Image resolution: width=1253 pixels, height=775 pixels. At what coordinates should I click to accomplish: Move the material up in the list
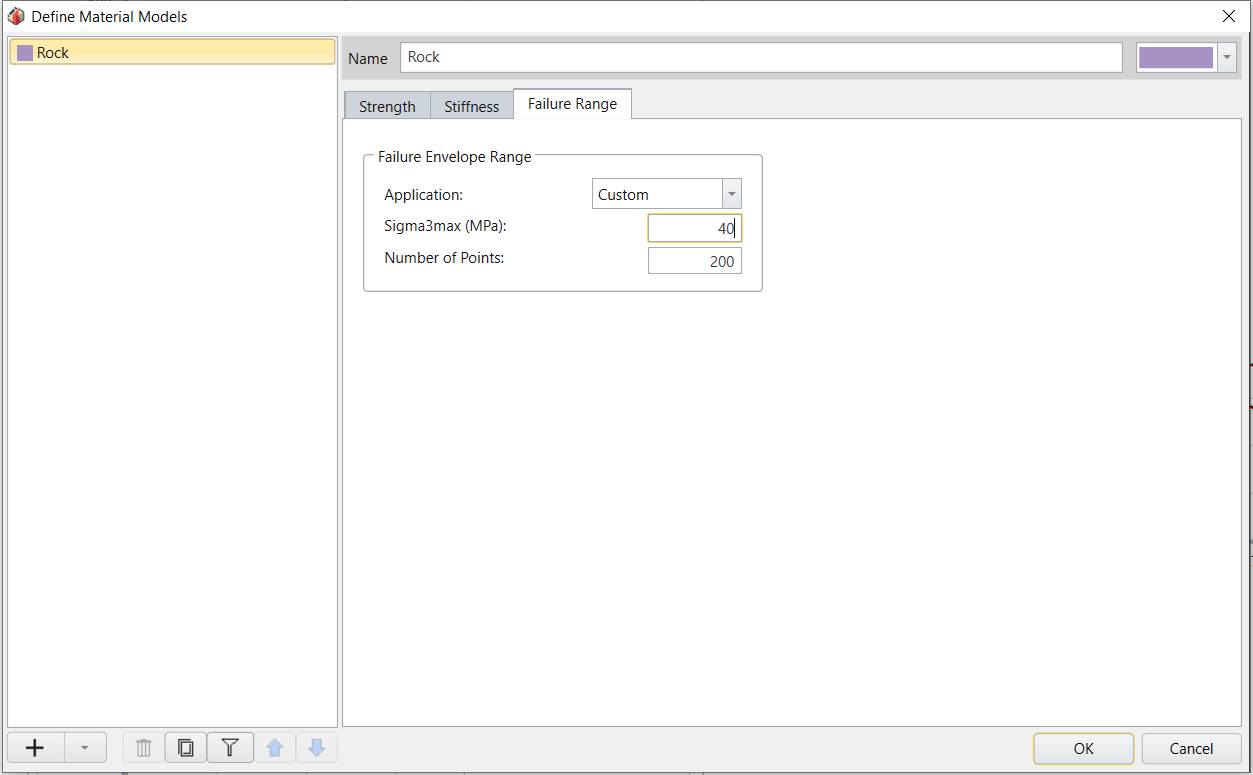click(273, 747)
